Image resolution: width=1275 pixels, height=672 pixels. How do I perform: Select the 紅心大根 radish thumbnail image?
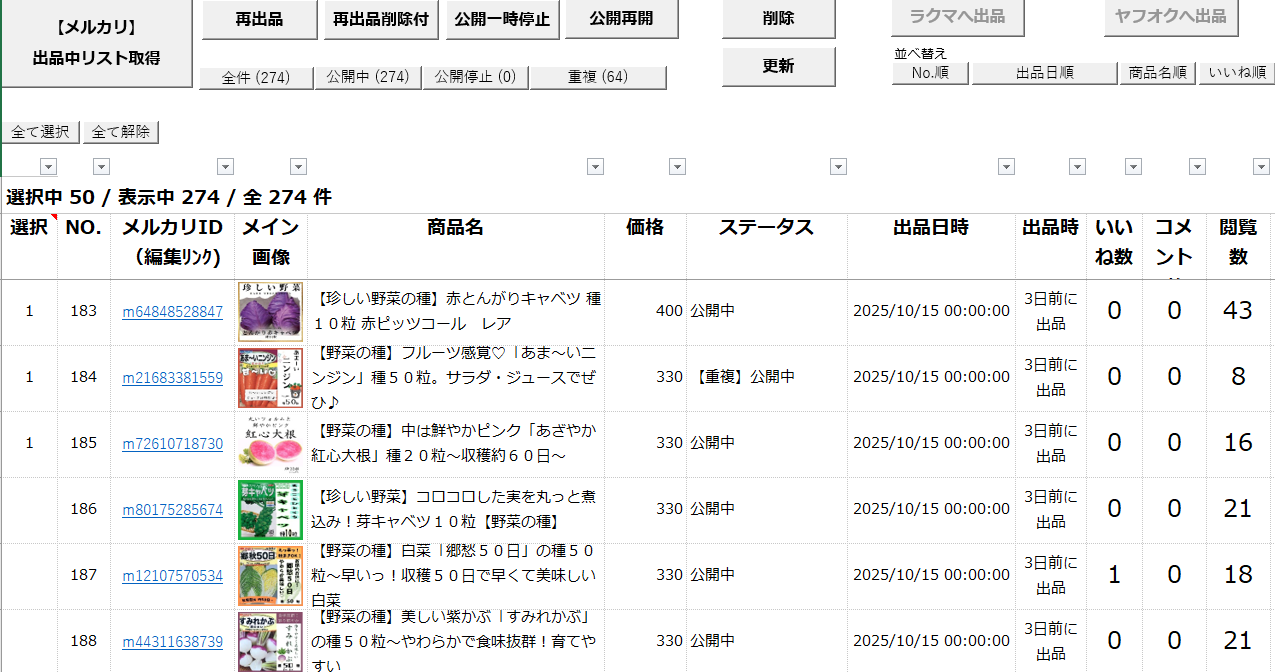[x=271, y=444]
